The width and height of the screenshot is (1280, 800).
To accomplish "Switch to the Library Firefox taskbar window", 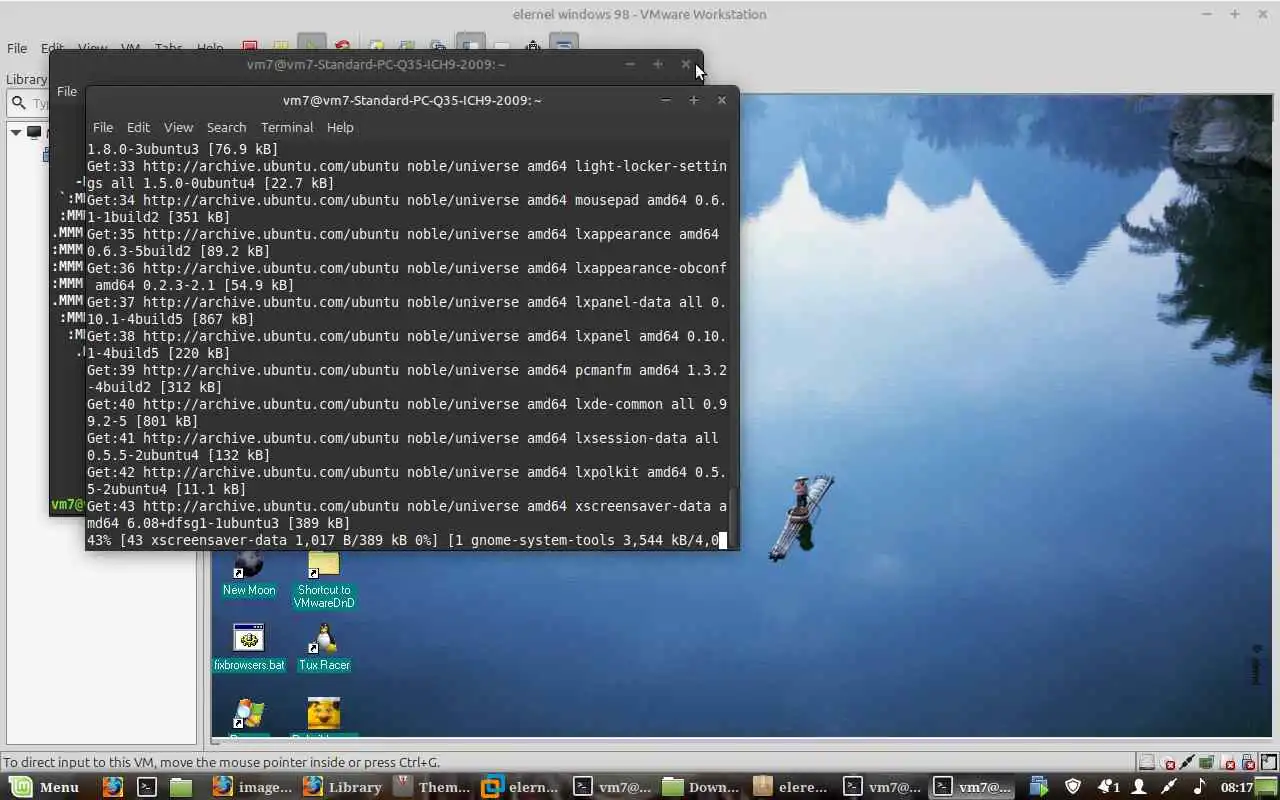I will [343, 787].
